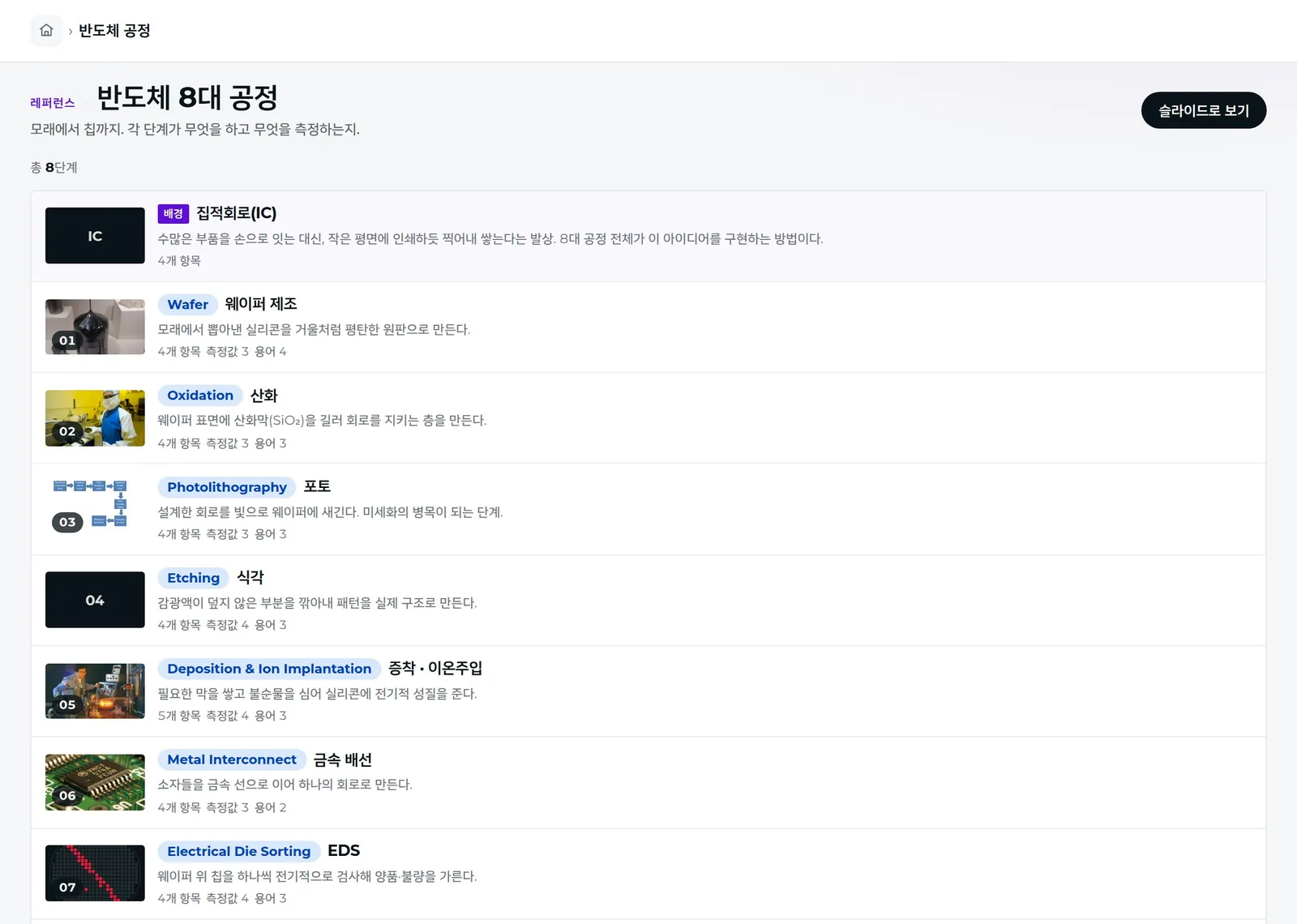Click the description starting 소자들을 금속 선으로
Image resolution: width=1297 pixels, height=924 pixels.
285,785
